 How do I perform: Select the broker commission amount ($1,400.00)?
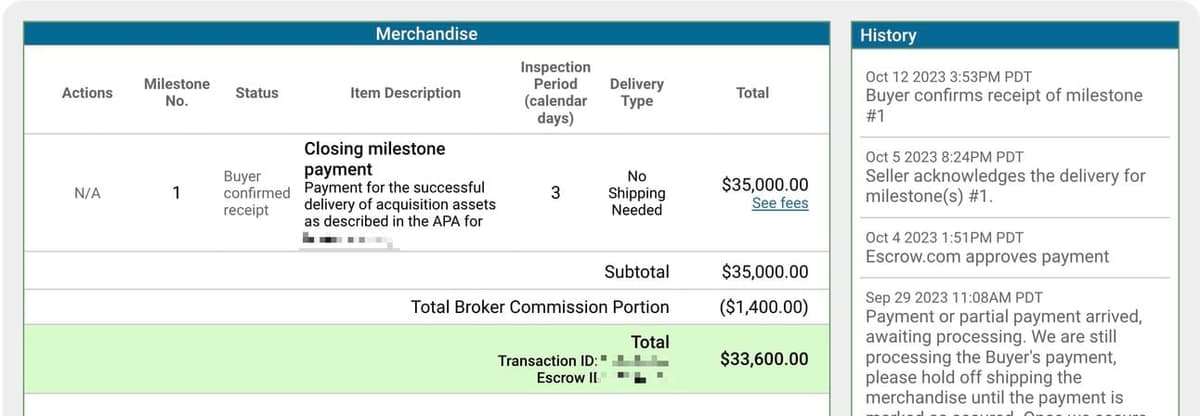763,307
